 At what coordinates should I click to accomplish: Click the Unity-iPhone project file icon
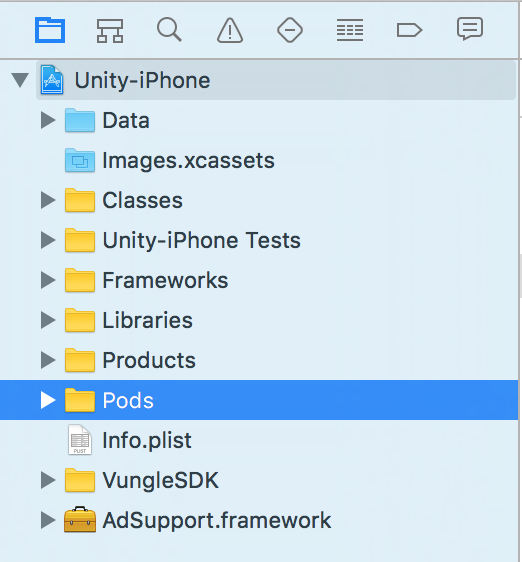[x=52, y=80]
